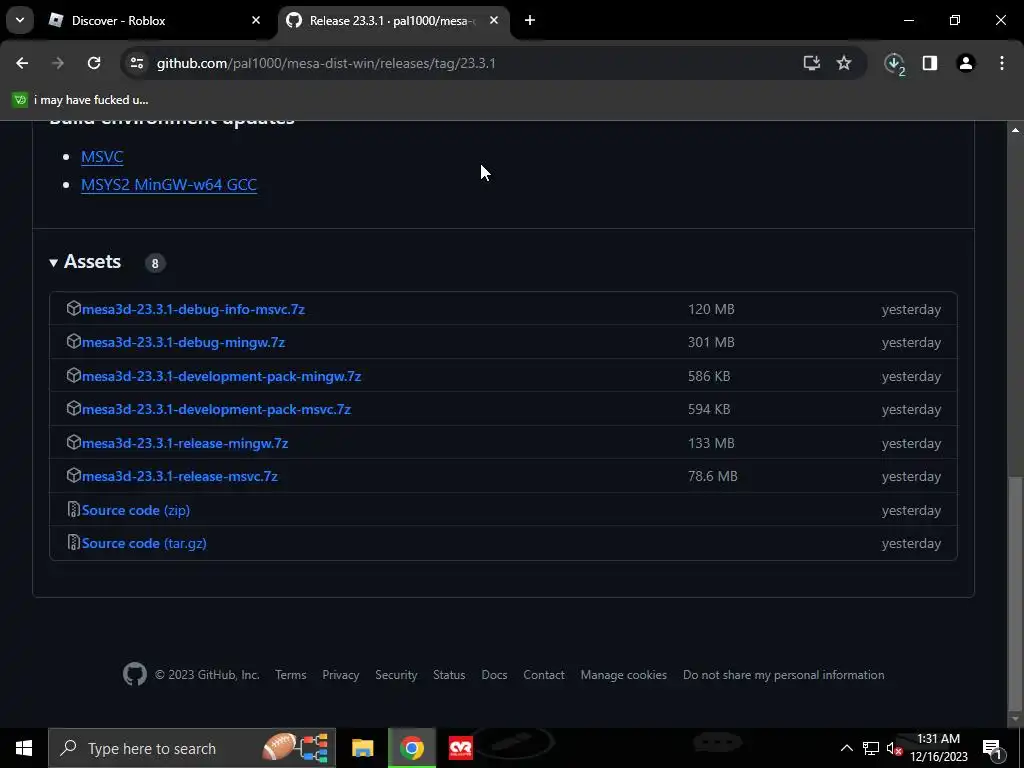1024x768 pixels.
Task: Open the Chrome profile icon
Action: pos(966,63)
